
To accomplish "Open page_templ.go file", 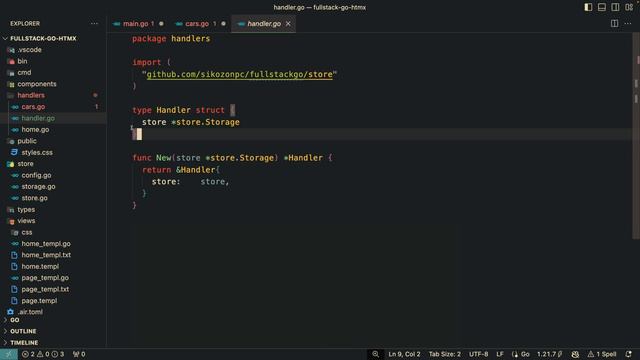I will 45,278.
